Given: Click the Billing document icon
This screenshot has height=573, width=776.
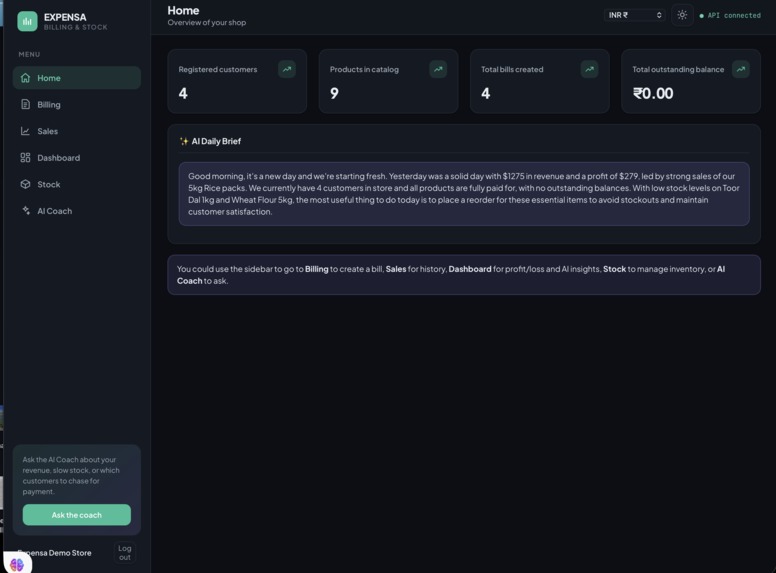Looking at the screenshot, I should click(x=25, y=104).
